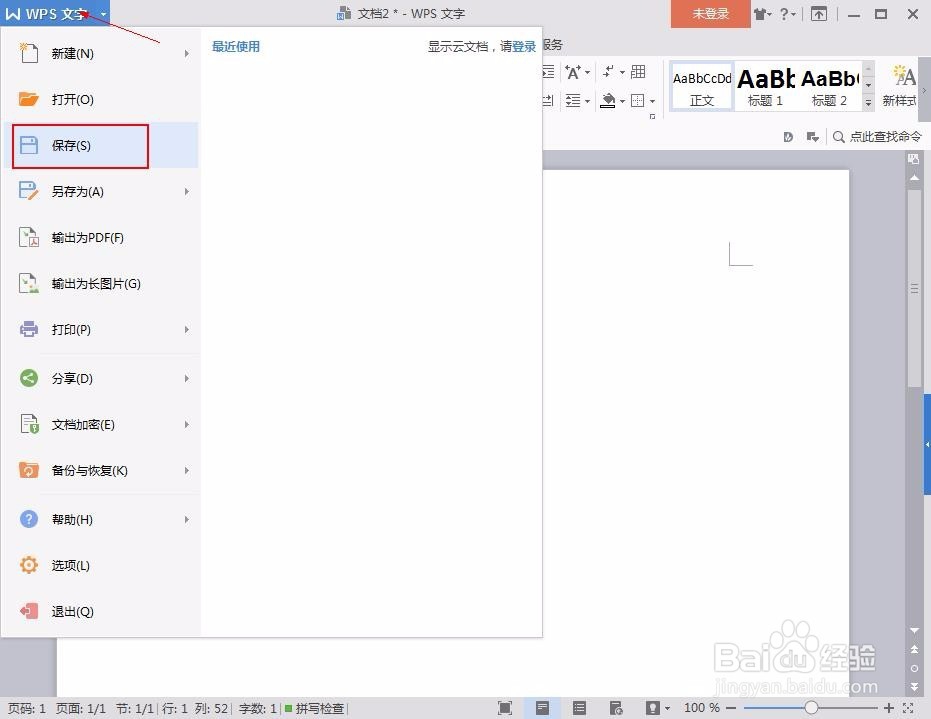Click the backup and restore folder icon
Screen dimensions: 931x719
click(x=28, y=470)
